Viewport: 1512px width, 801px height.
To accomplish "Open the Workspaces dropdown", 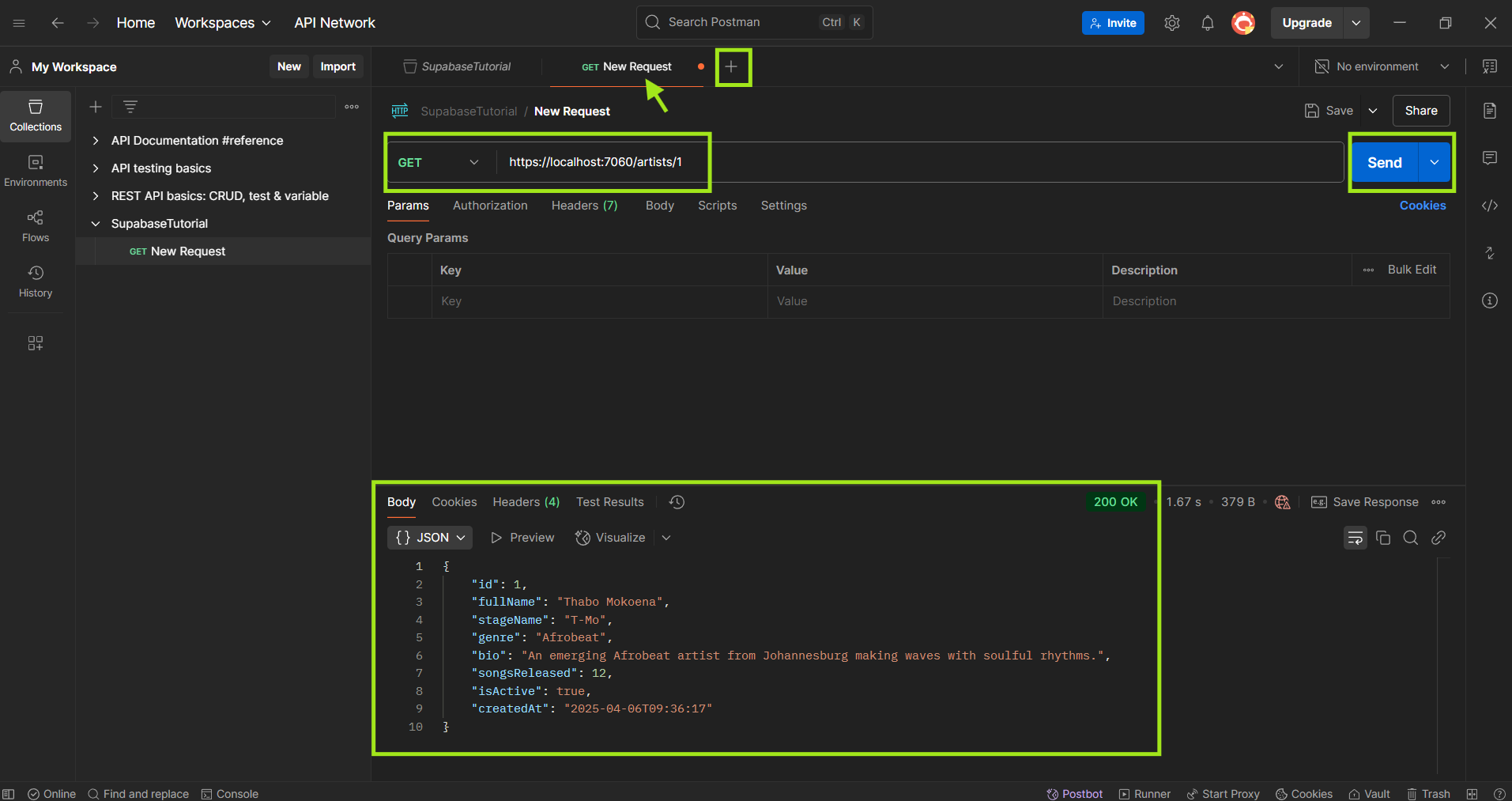I will [223, 23].
